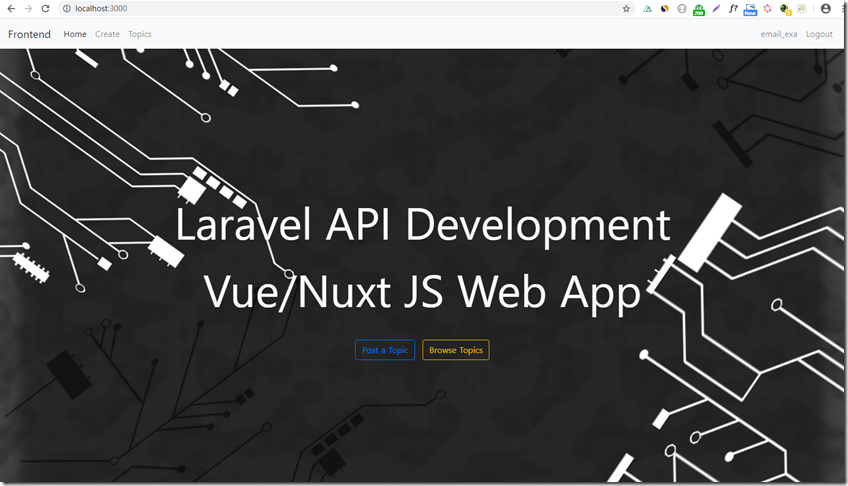Click the browser forward arrow
This screenshot has height=486, width=848.
click(28, 9)
